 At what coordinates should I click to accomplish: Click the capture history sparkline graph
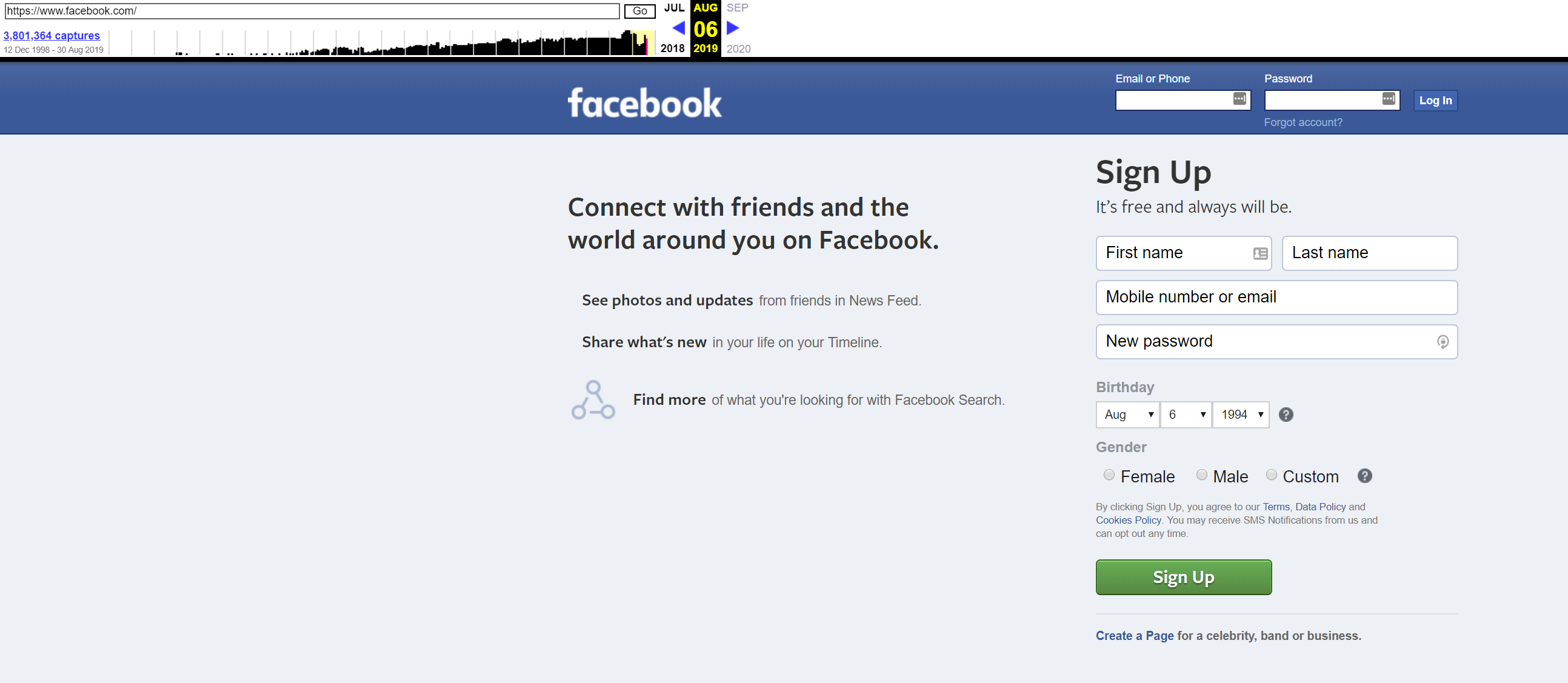point(382,42)
